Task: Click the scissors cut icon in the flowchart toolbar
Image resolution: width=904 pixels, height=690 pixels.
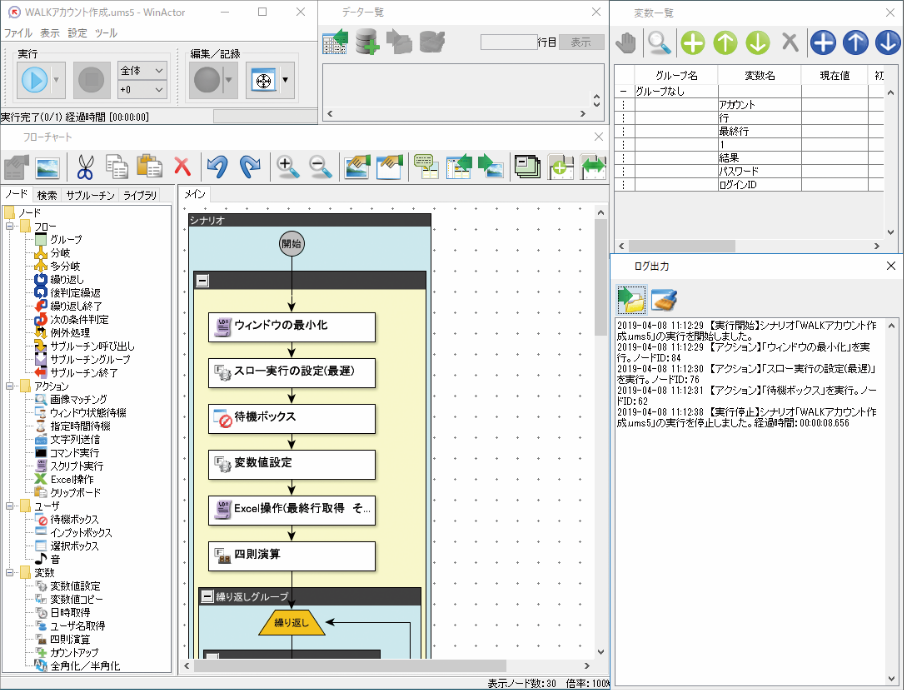Action: [85, 167]
